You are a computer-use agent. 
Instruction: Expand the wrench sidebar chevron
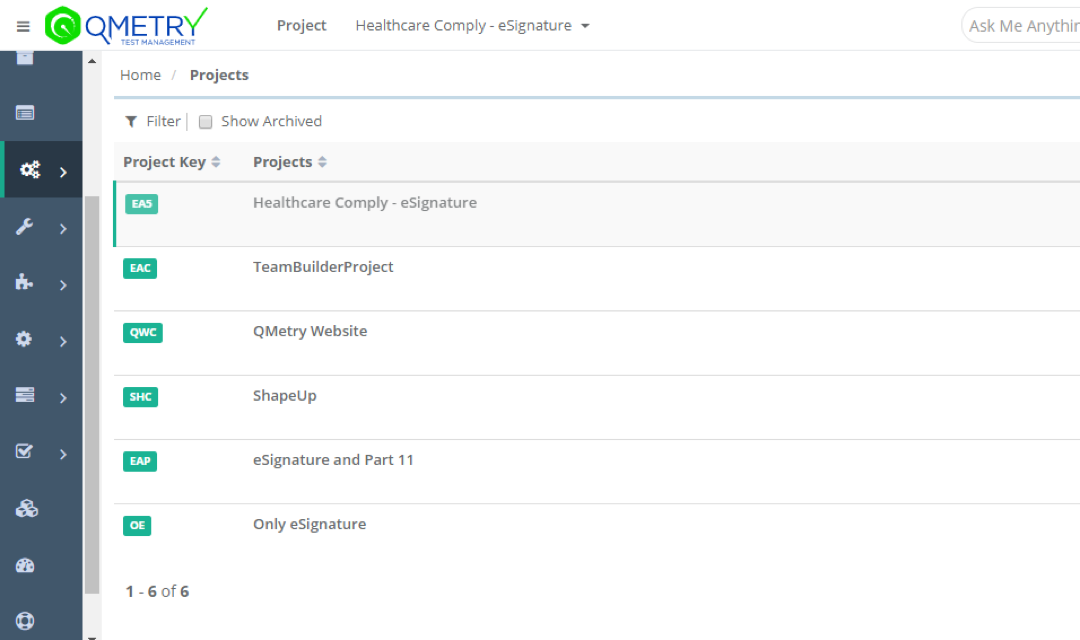[63, 229]
